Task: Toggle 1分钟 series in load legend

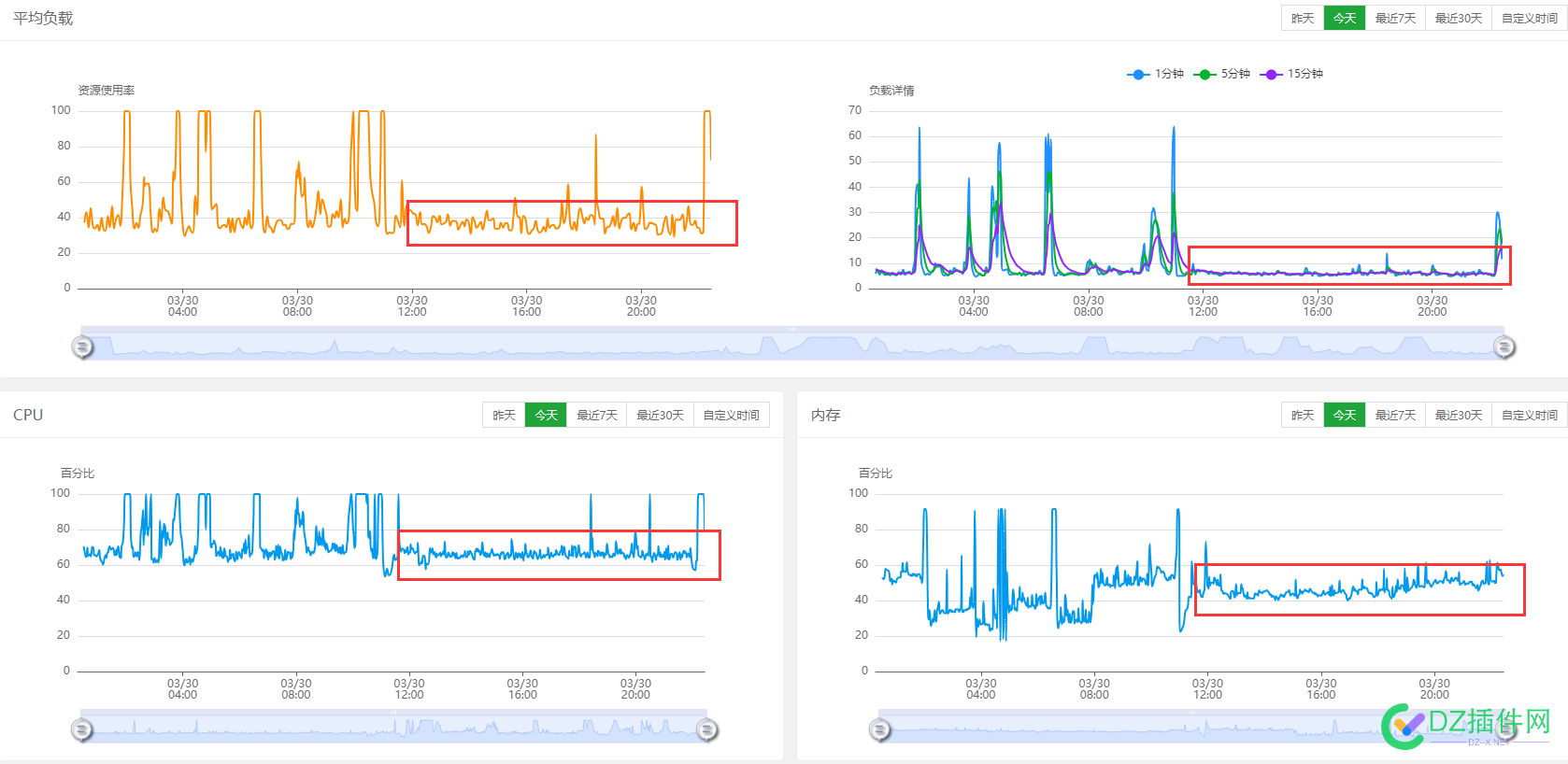Action: click(x=1156, y=74)
